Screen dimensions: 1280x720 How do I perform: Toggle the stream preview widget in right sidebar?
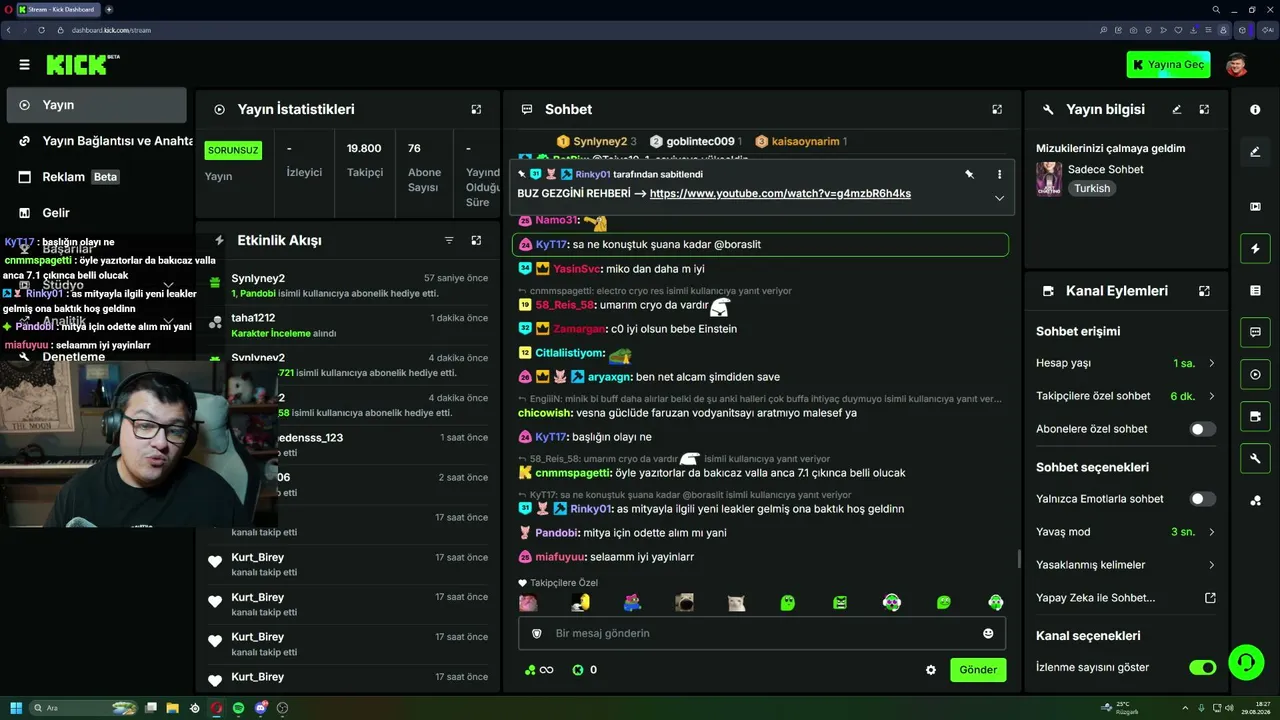point(1255,206)
